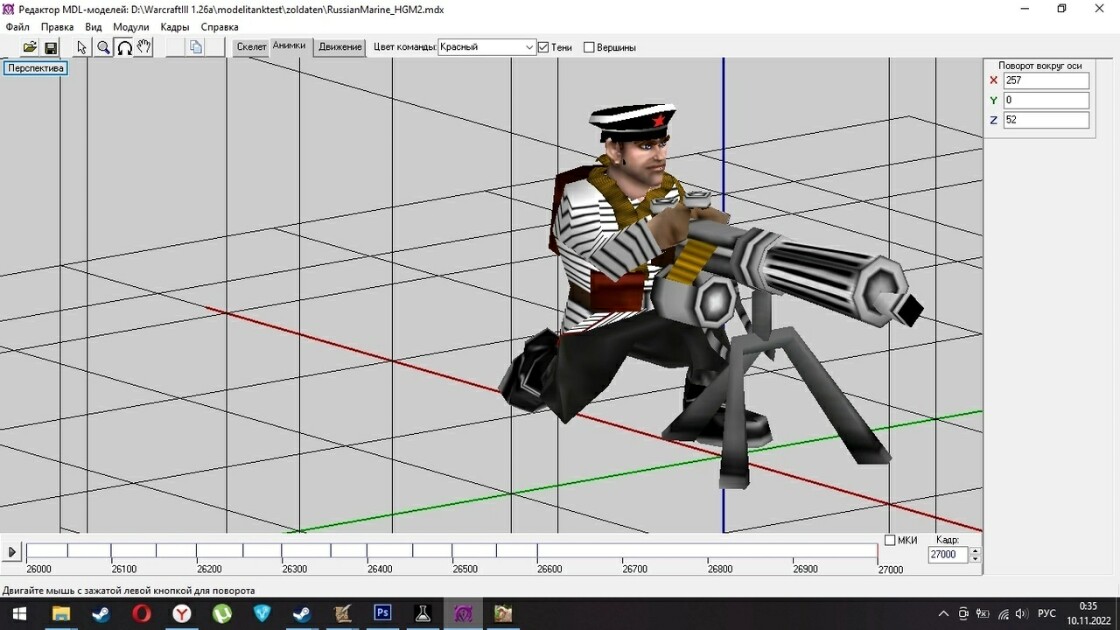The image size is (1120, 630).
Task: Tick the МКИ checkbox above the timeline
Action: 890,540
